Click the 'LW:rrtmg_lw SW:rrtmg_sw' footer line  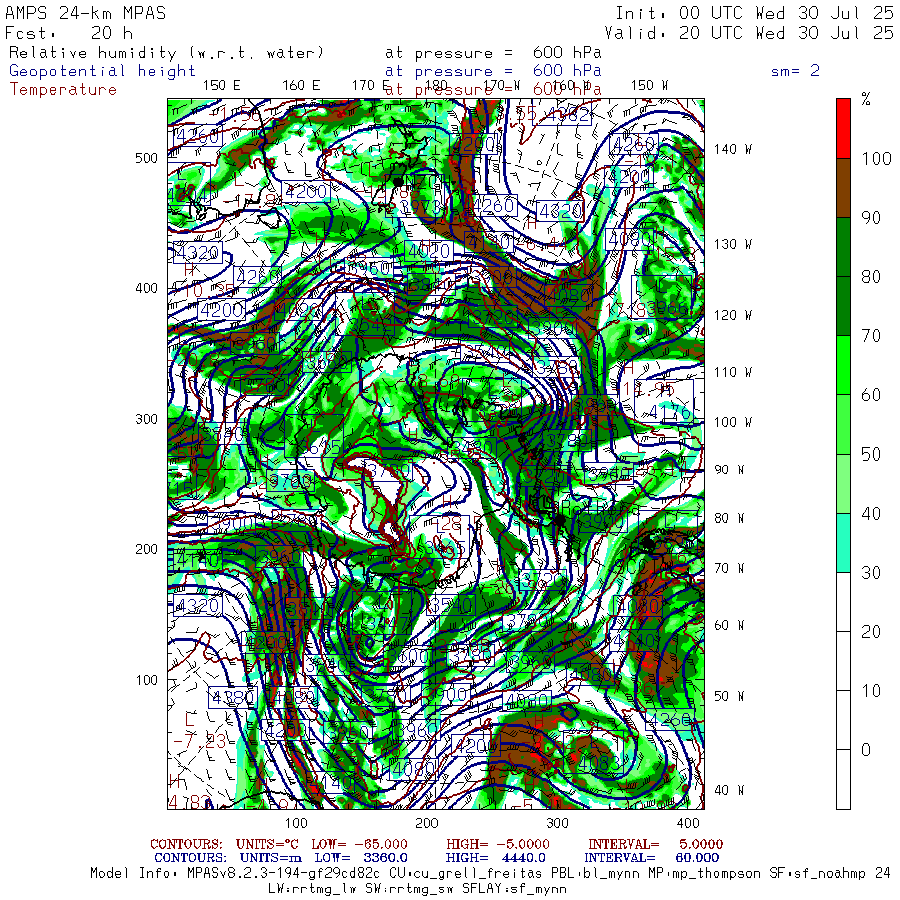tap(417, 889)
